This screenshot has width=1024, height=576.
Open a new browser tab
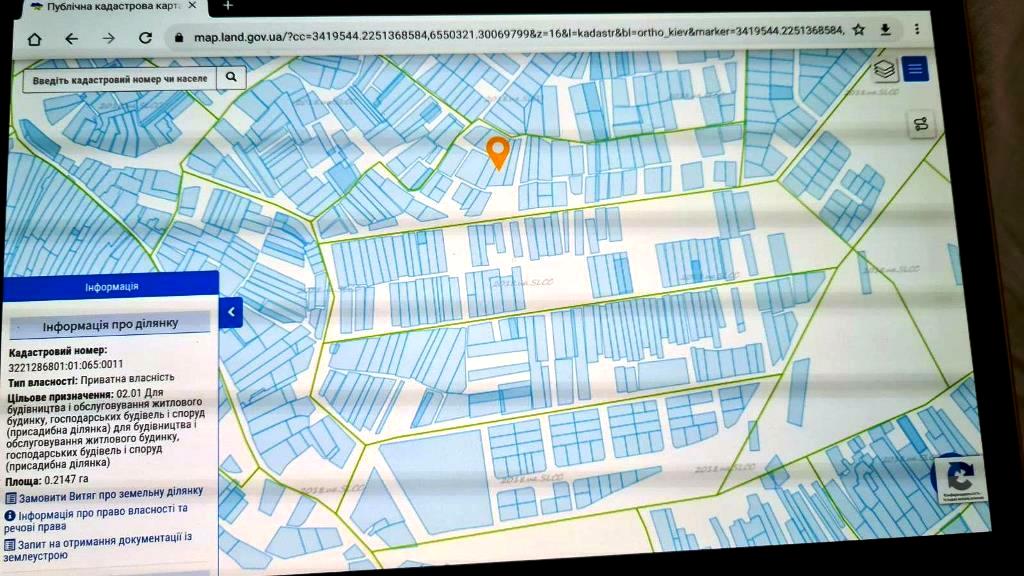pyautogui.click(x=228, y=5)
